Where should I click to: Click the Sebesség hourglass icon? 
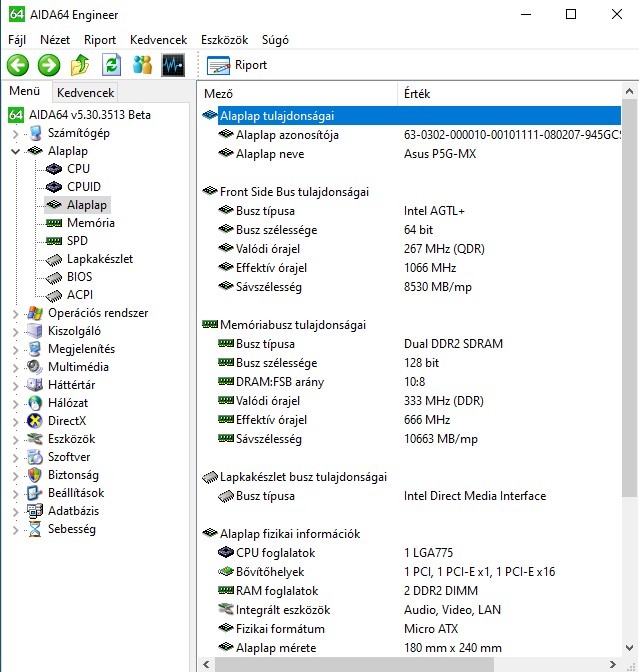point(35,529)
